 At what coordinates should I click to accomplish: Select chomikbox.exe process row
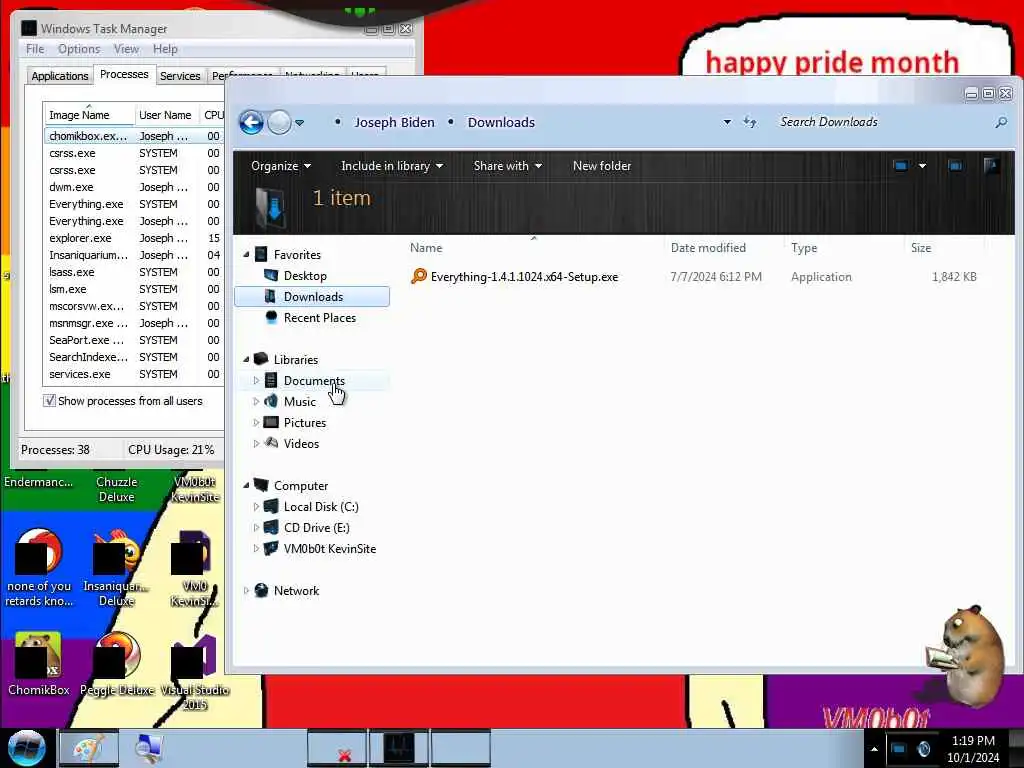point(134,136)
